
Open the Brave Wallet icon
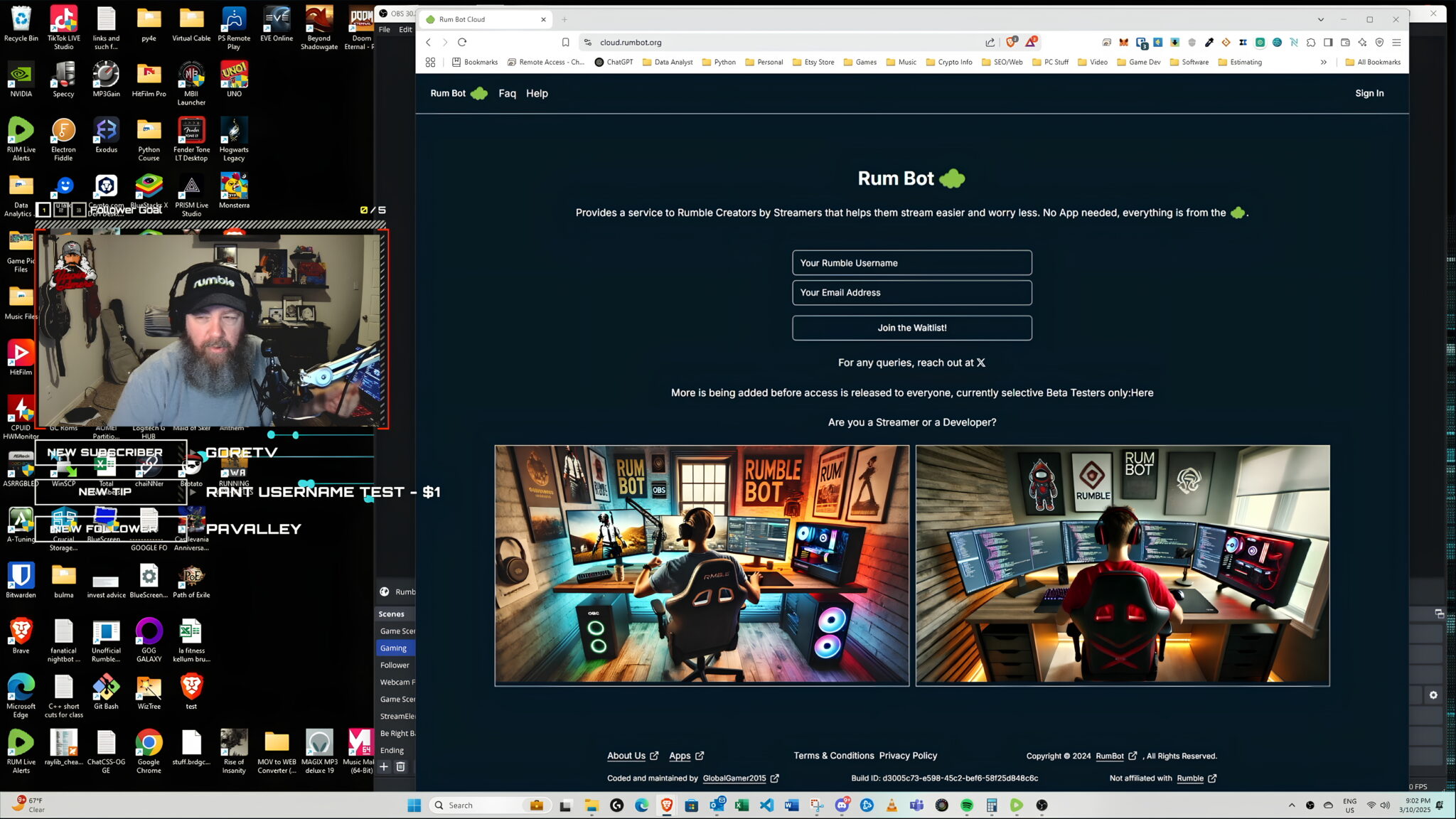click(1347, 42)
